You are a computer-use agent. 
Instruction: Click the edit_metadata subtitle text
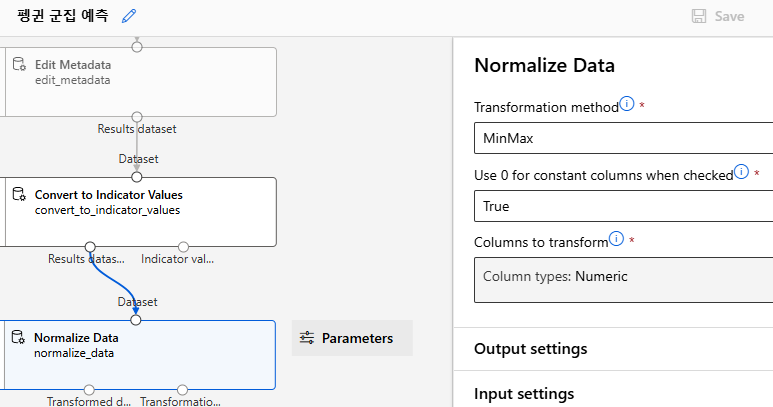pyautogui.click(x=72, y=80)
